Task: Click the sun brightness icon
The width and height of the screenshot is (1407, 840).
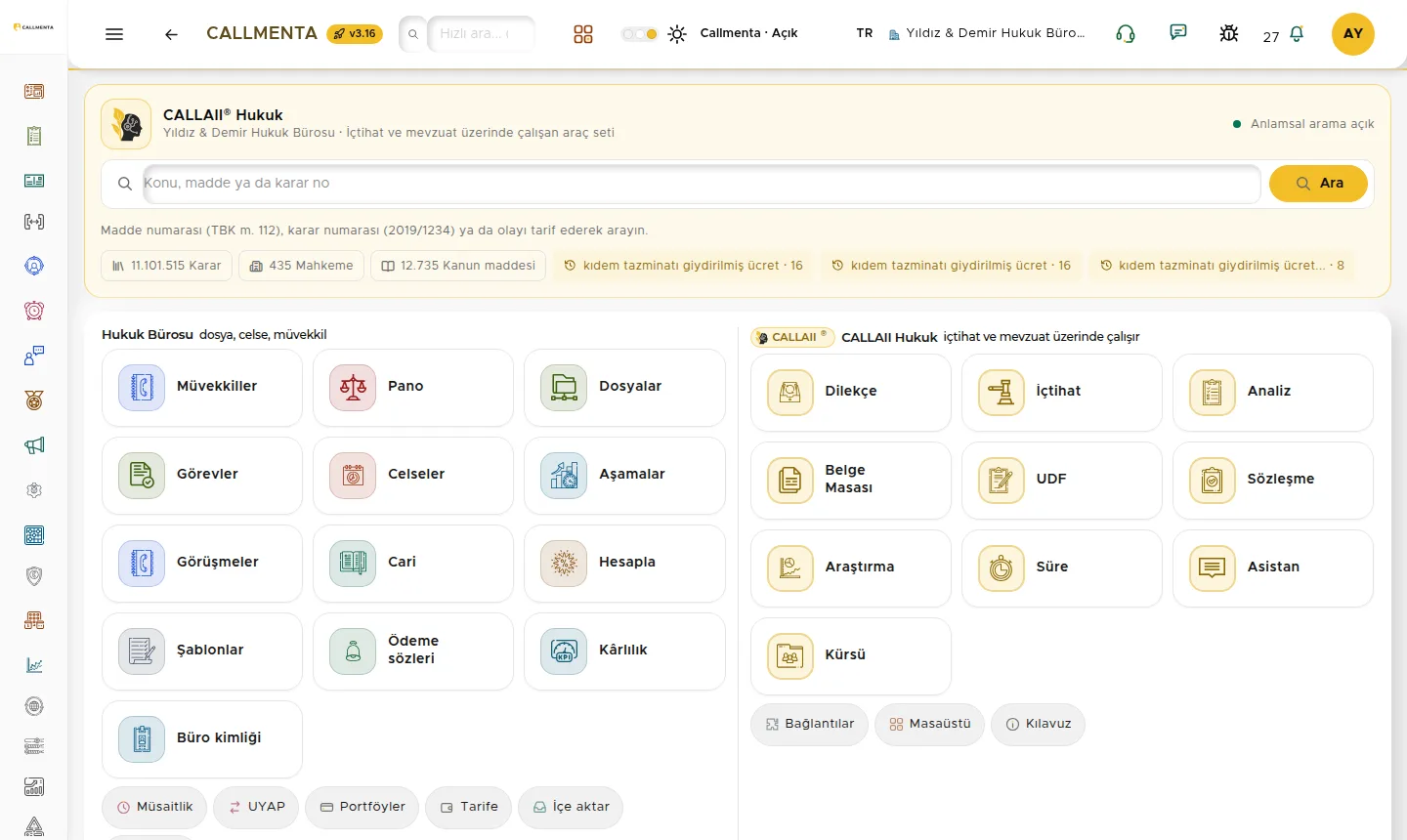Action: pos(677,34)
